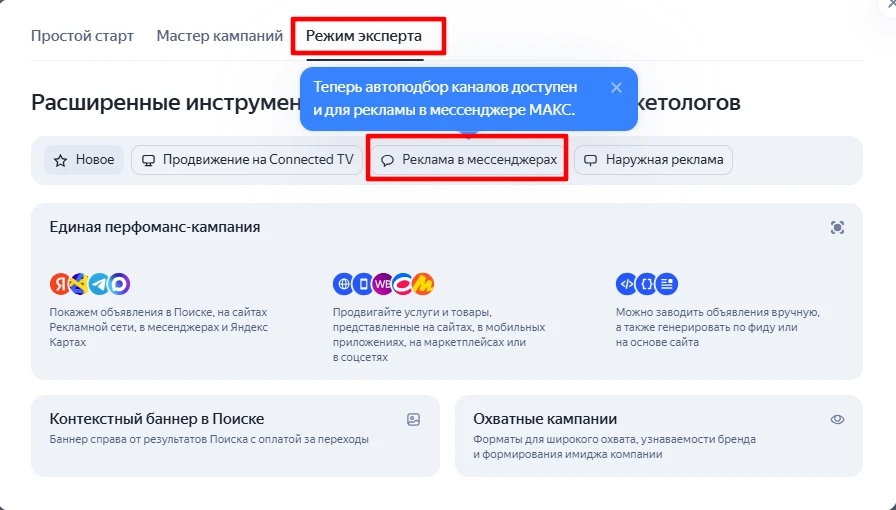Dismiss the blue МАКС tooltip with X

(x=616, y=87)
